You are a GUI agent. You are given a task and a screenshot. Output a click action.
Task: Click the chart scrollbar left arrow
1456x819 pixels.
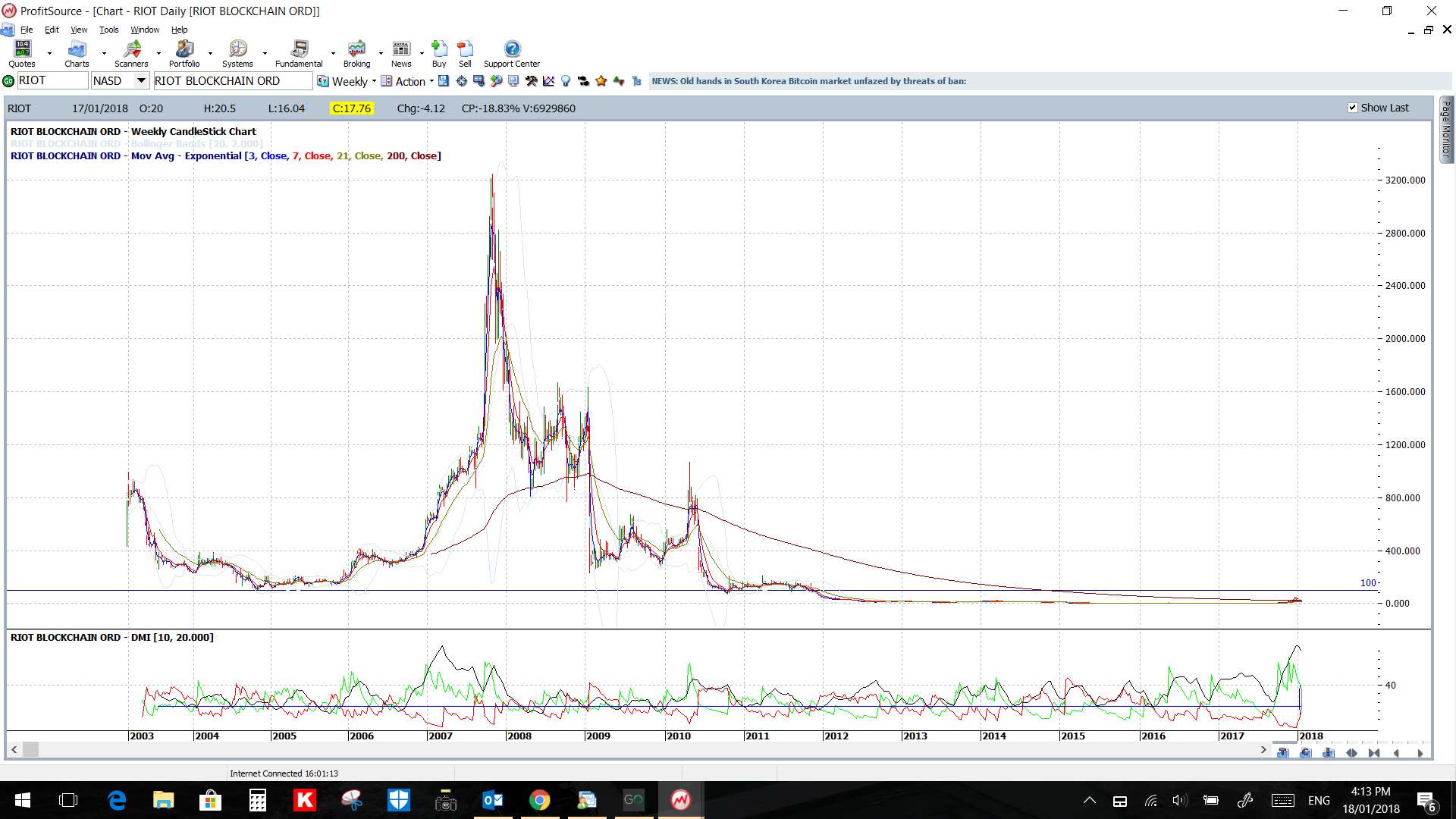coord(14,749)
